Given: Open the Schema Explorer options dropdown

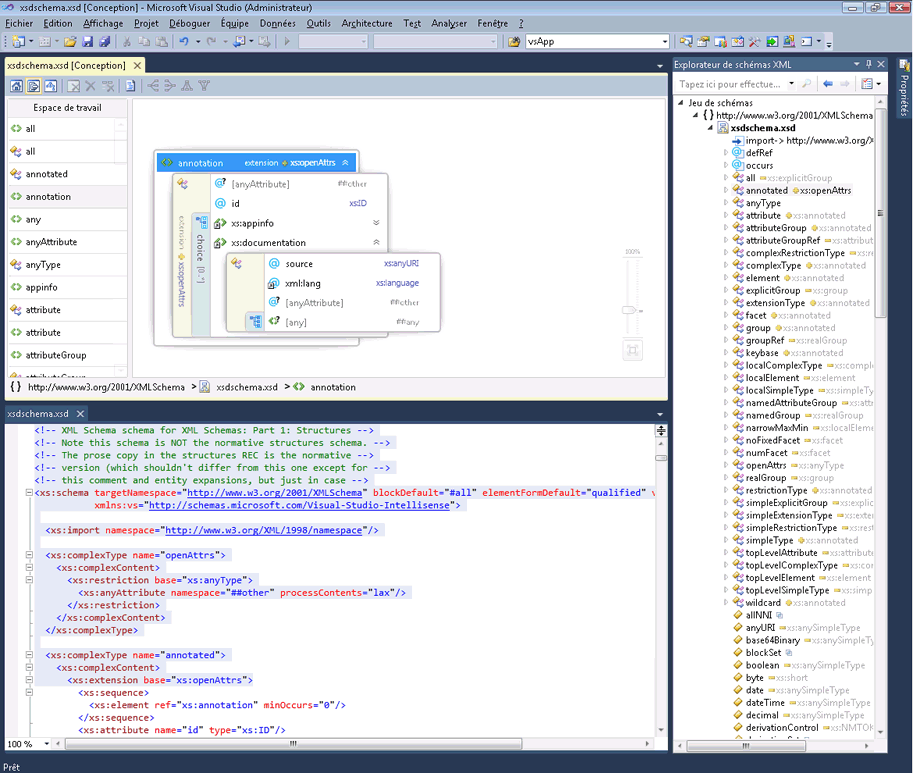Looking at the screenshot, I should 878,83.
